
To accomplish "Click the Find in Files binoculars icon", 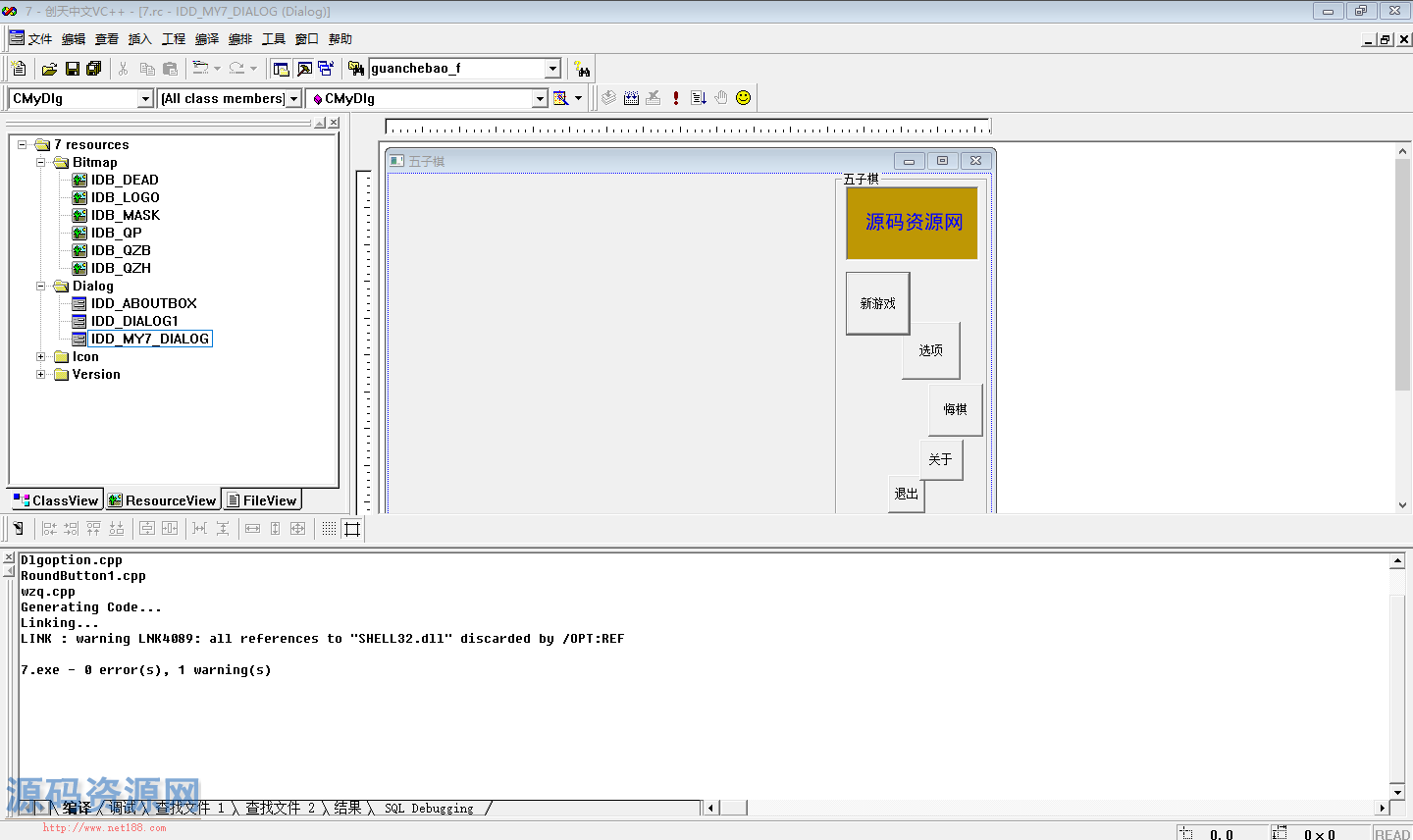I will (356, 69).
